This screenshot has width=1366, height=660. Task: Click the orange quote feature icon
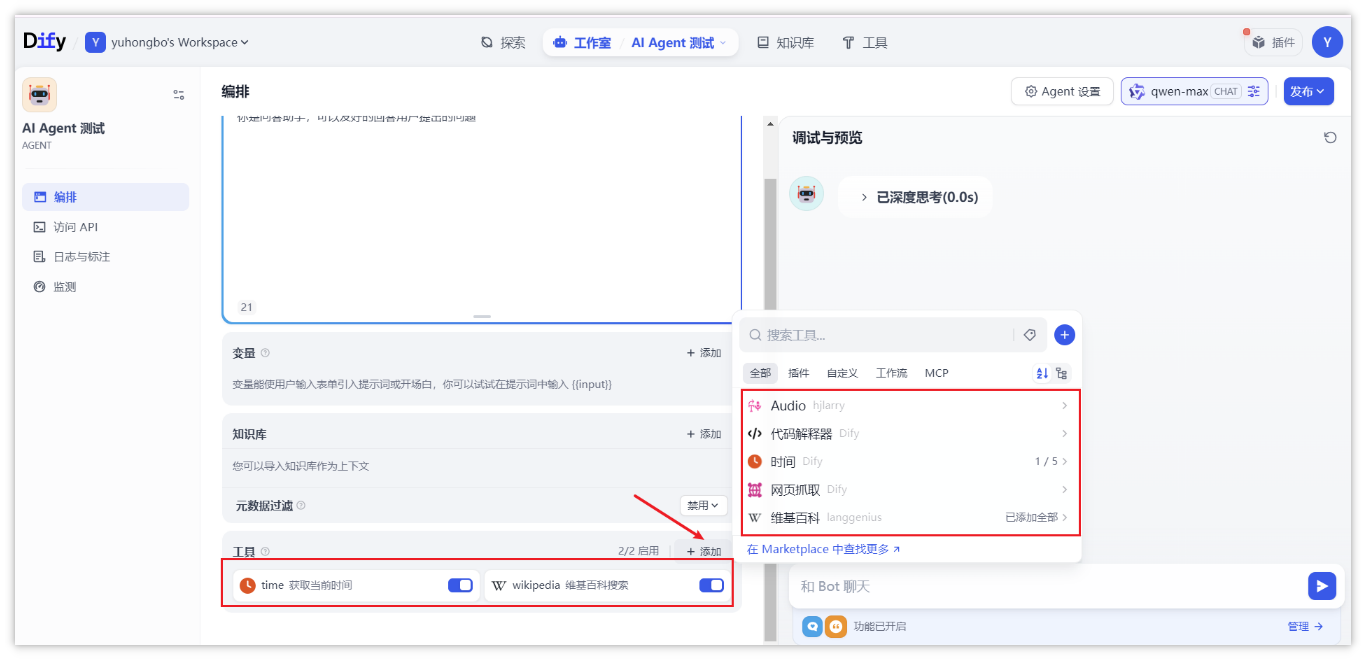pyautogui.click(x=835, y=626)
